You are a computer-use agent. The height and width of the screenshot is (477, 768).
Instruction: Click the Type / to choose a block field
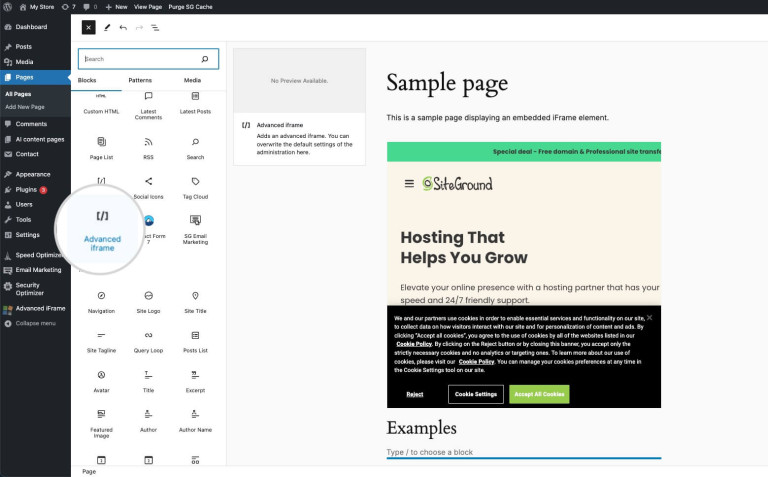tap(524, 452)
